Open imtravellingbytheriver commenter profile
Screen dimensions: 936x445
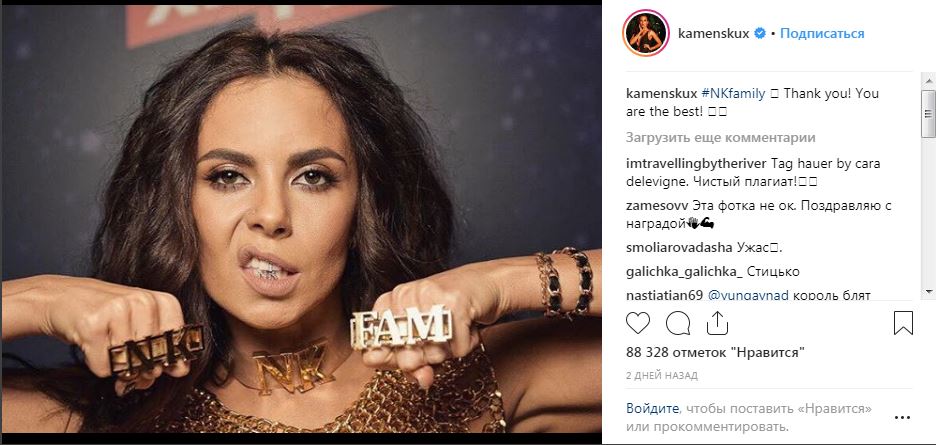[x=696, y=163]
